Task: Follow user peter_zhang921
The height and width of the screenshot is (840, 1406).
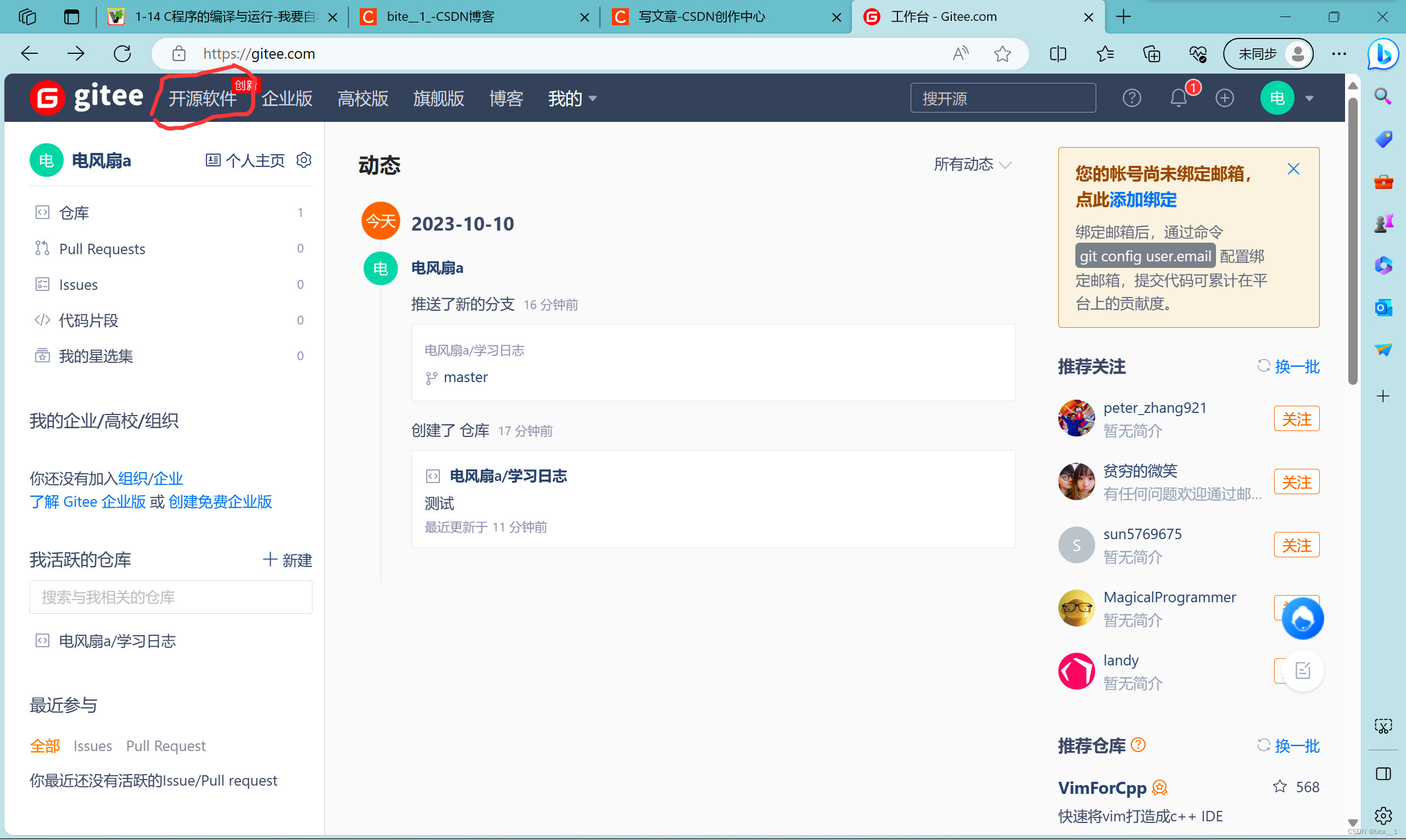Action: (1296, 419)
